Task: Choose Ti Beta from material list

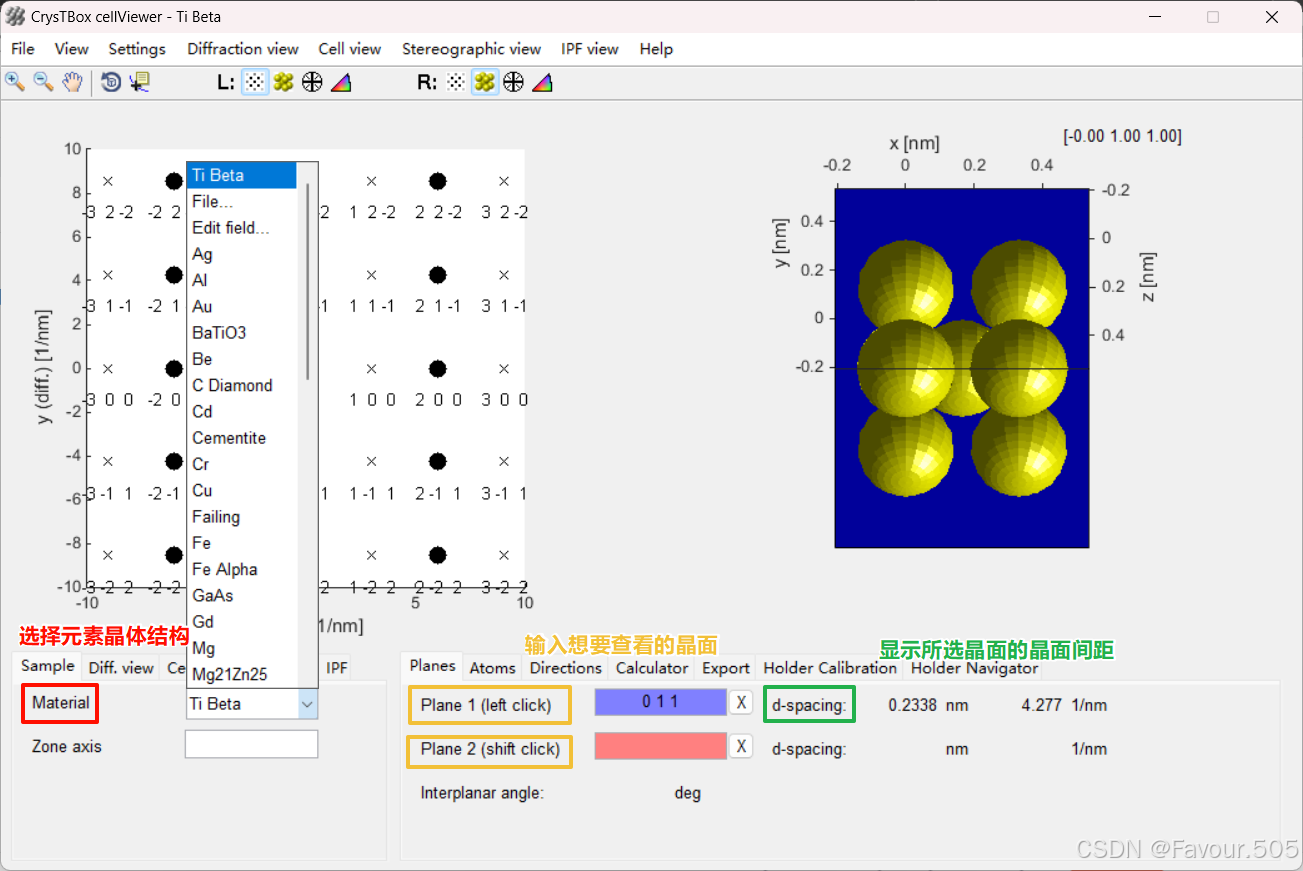Action: click(243, 175)
